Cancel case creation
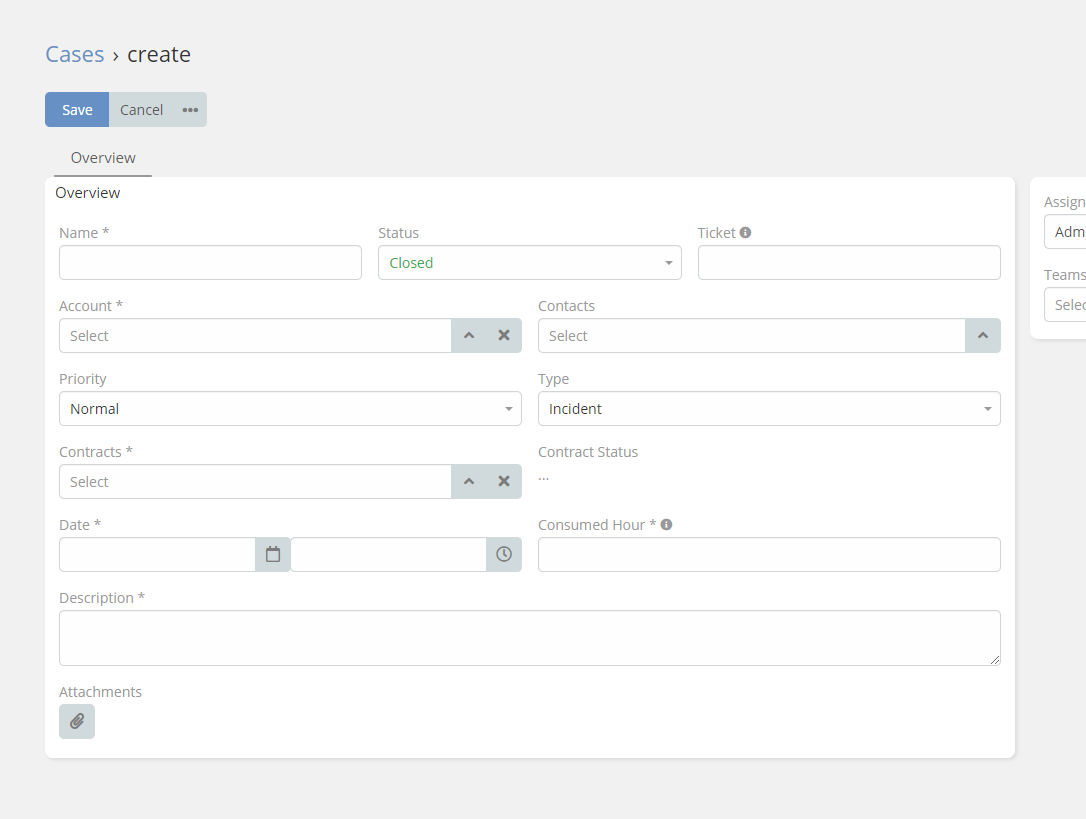The height and width of the screenshot is (819, 1086). coord(141,109)
